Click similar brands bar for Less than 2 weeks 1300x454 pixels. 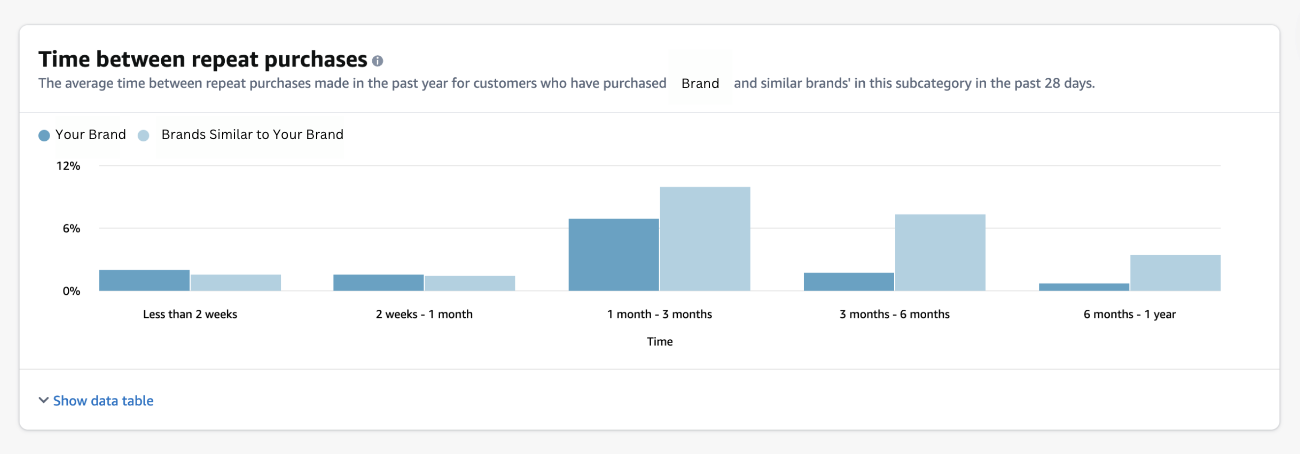[236, 283]
